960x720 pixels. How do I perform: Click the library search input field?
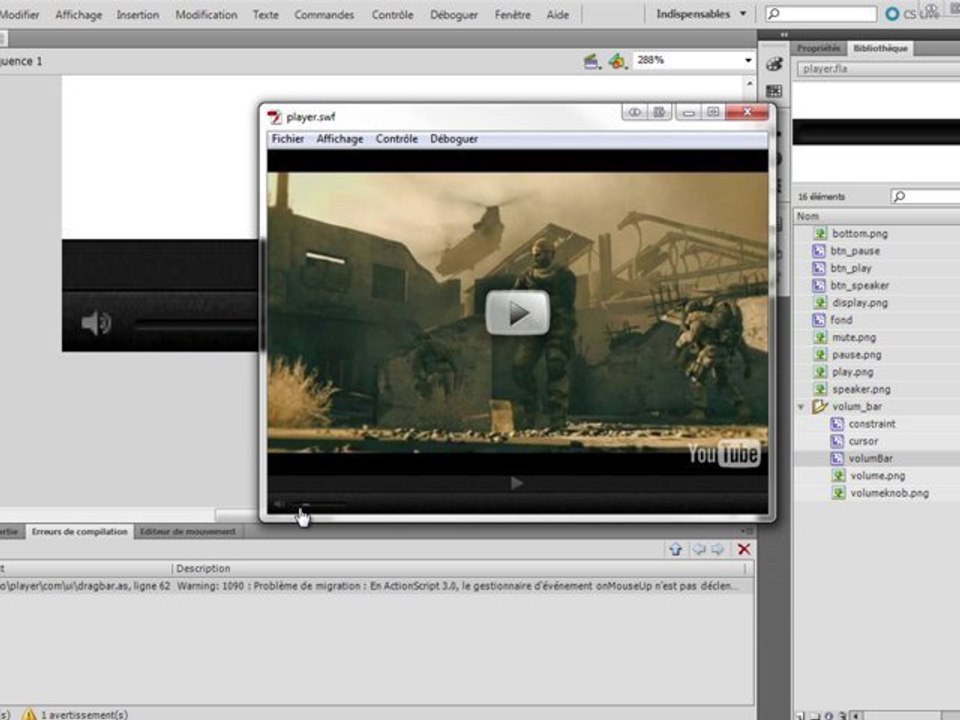coord(925,197)
